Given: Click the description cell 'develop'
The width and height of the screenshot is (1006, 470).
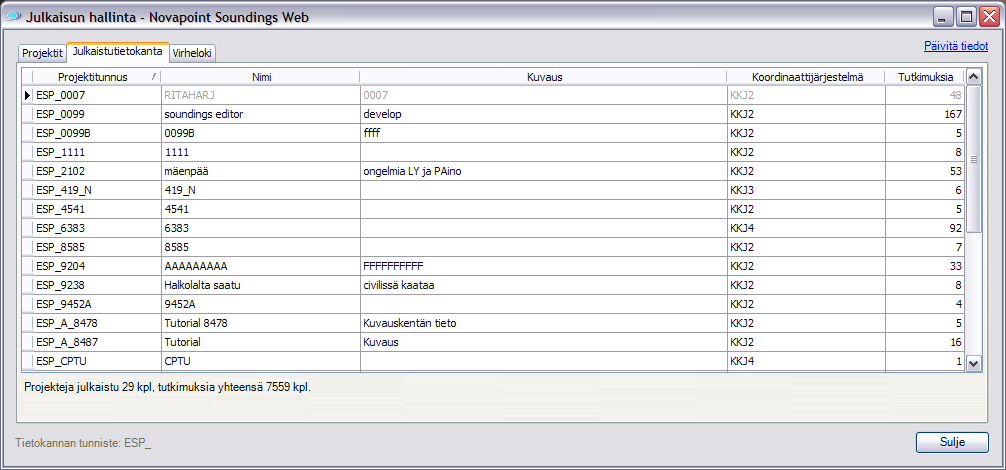Looking at the screenshot, I should [543, 114].
